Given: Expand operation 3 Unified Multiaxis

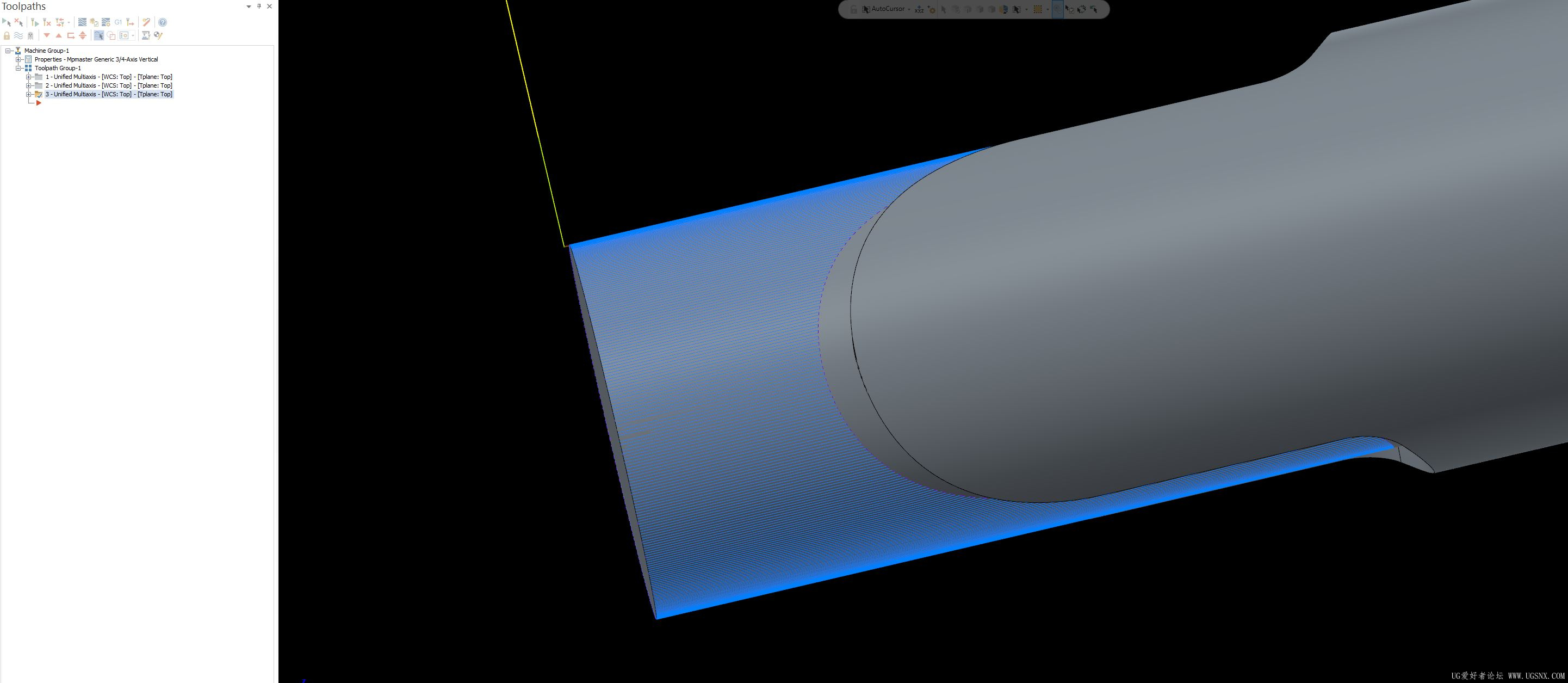Looking at the screenshot, I should coord(28,95).
